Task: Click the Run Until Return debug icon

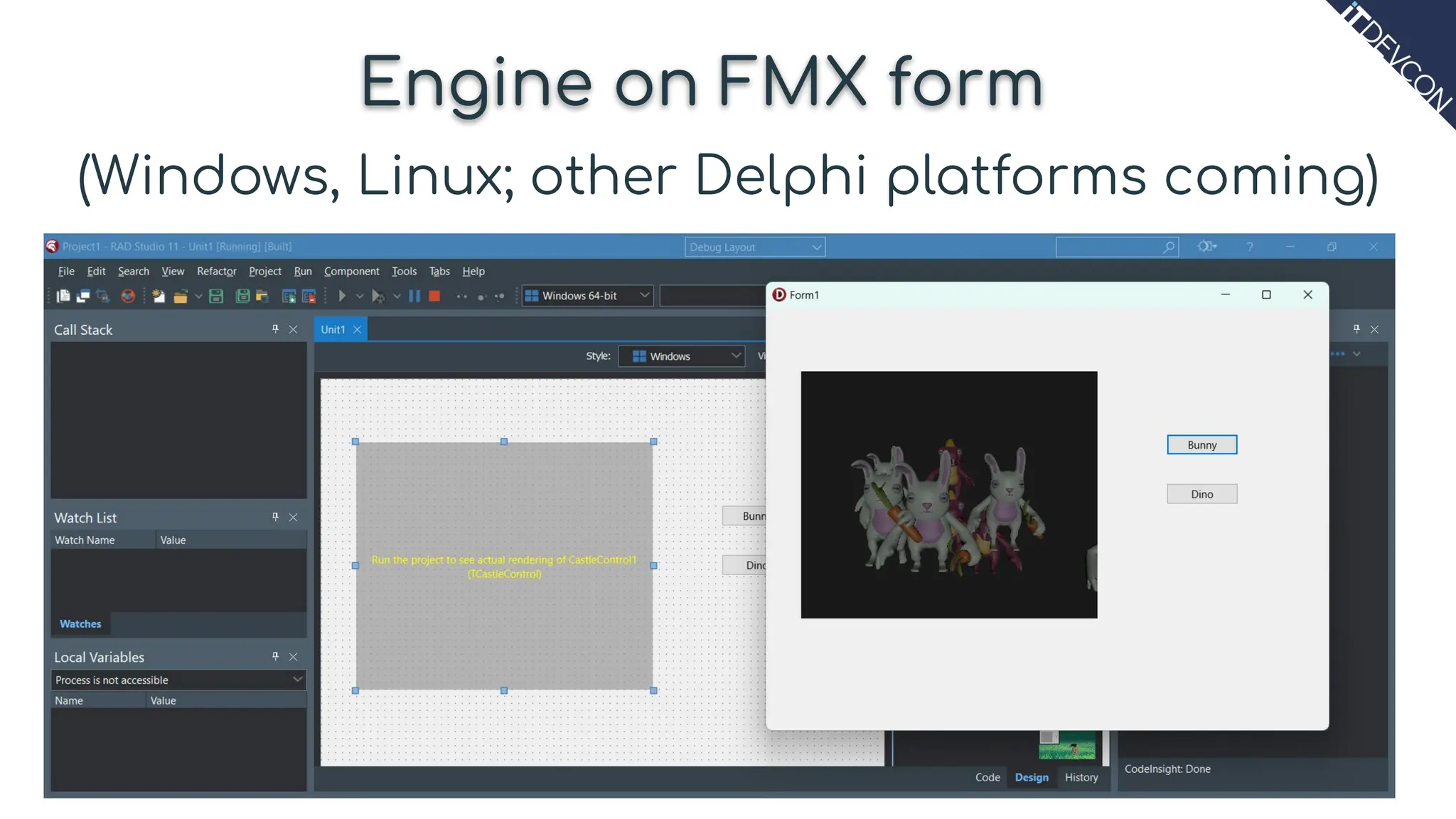Action: pos(499,296)
